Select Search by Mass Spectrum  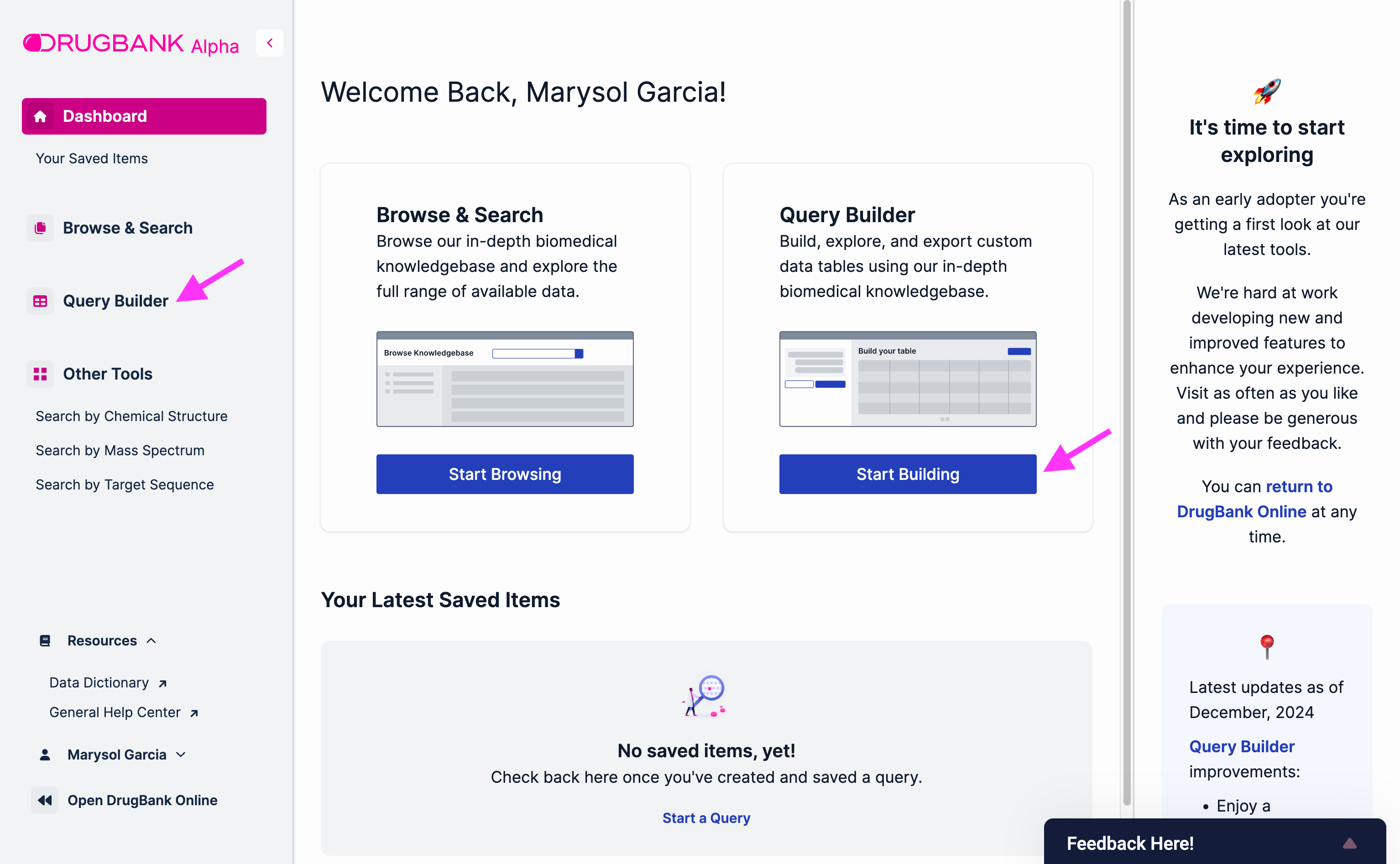click(120, 450)
